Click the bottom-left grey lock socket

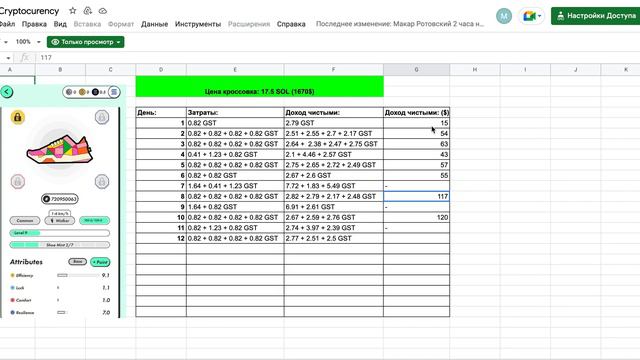pos(18,181)
